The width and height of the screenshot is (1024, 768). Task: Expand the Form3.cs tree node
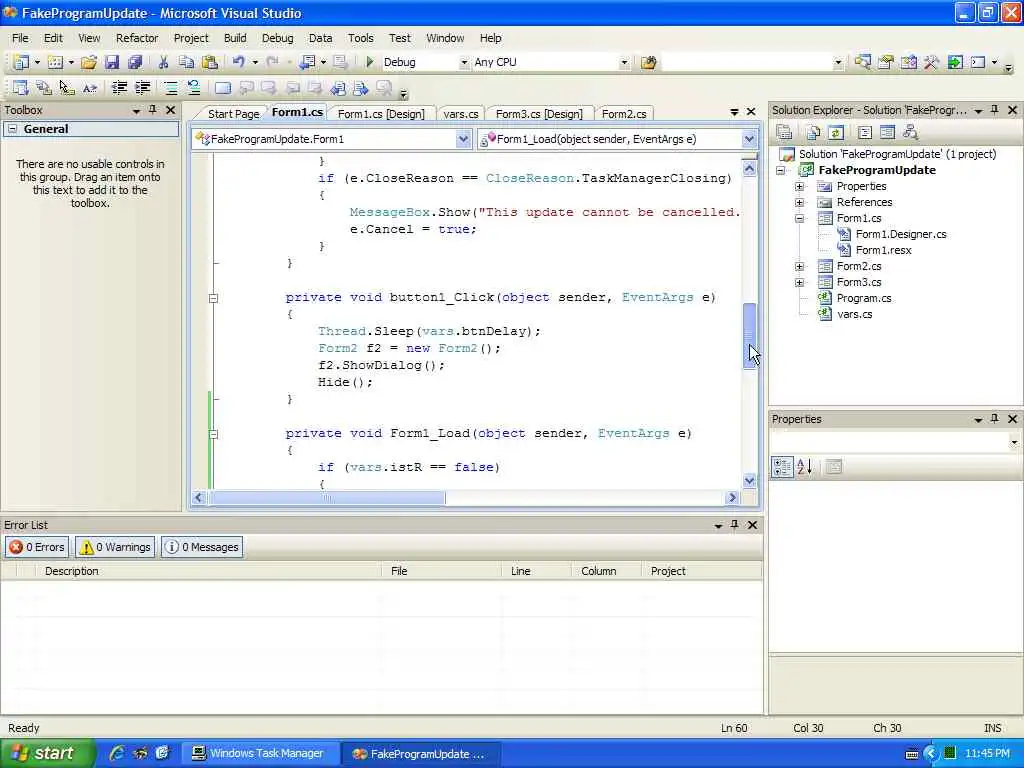click(799, 282)
